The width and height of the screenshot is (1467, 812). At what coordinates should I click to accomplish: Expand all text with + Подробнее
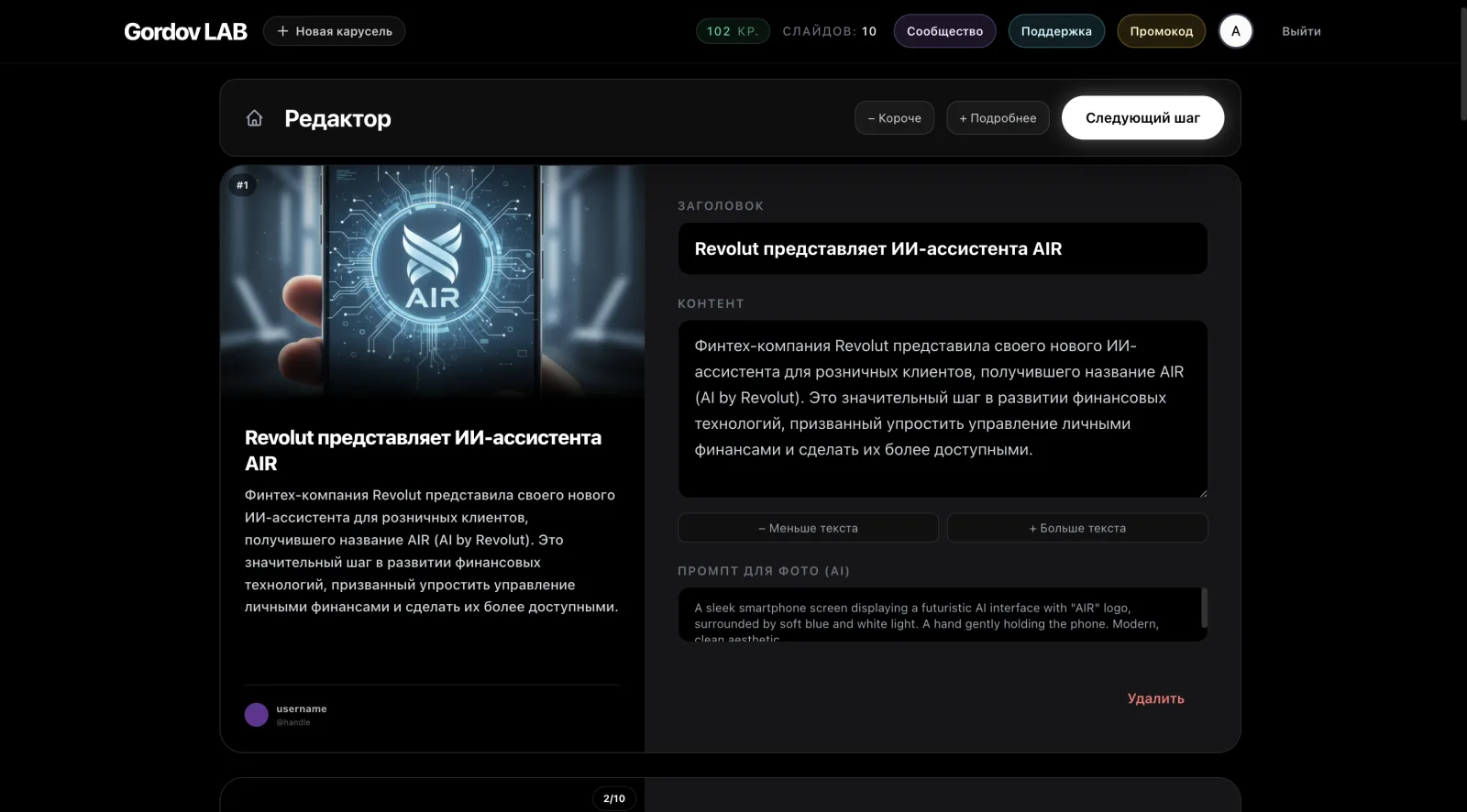tap(998, 118)
